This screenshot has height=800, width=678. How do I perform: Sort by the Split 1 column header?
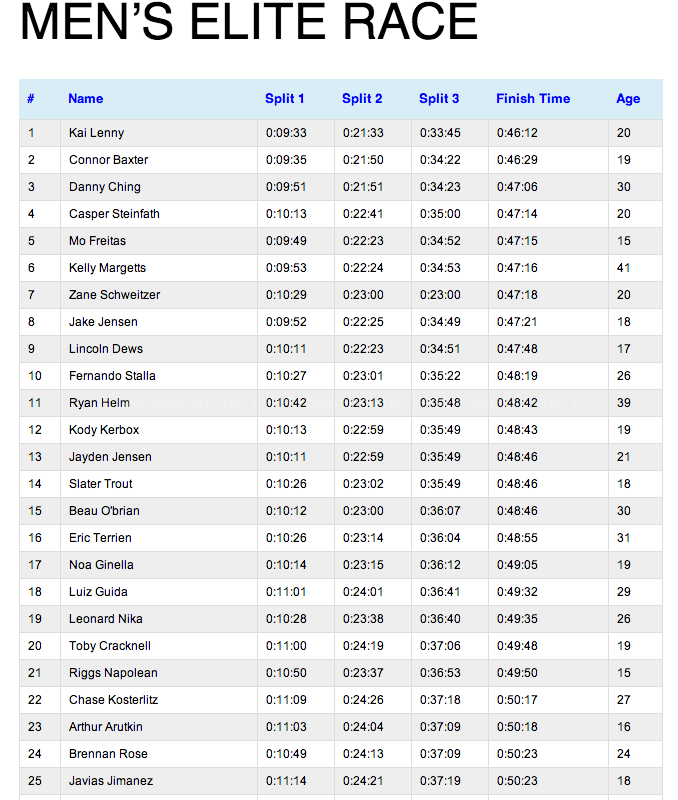pos(285,99)
